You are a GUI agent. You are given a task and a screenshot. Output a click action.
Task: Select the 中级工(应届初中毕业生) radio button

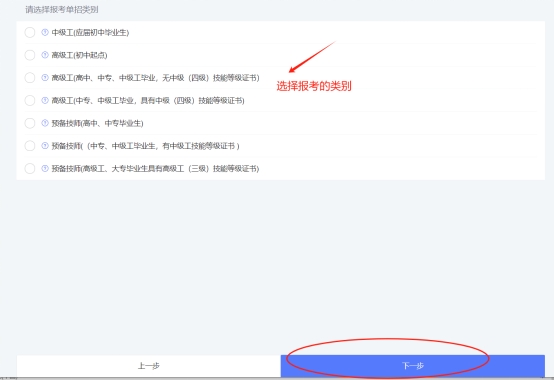coord(30,32)
